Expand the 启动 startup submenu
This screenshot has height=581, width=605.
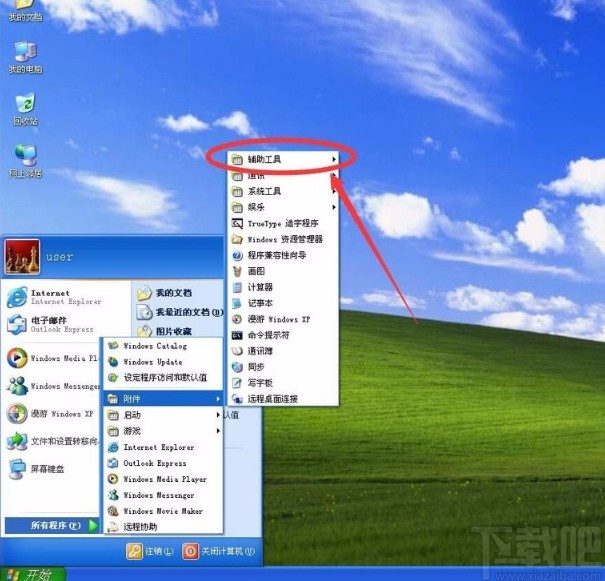tap(163, 415)
